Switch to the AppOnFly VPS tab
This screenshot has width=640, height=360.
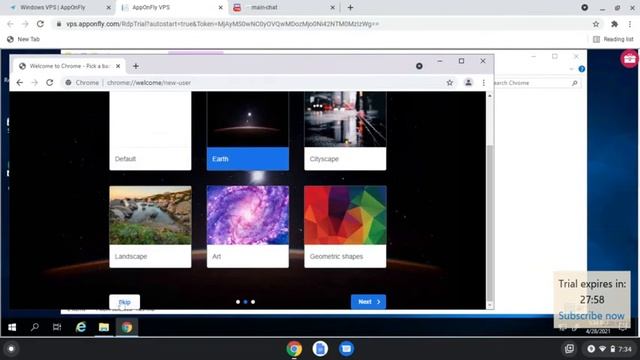pos(171,7)
